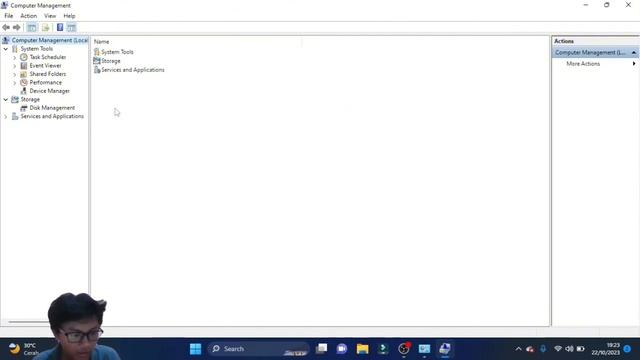Select Services and Applications in the tree
This screenshot has height=360, width=640.
[x=52, y=116]
